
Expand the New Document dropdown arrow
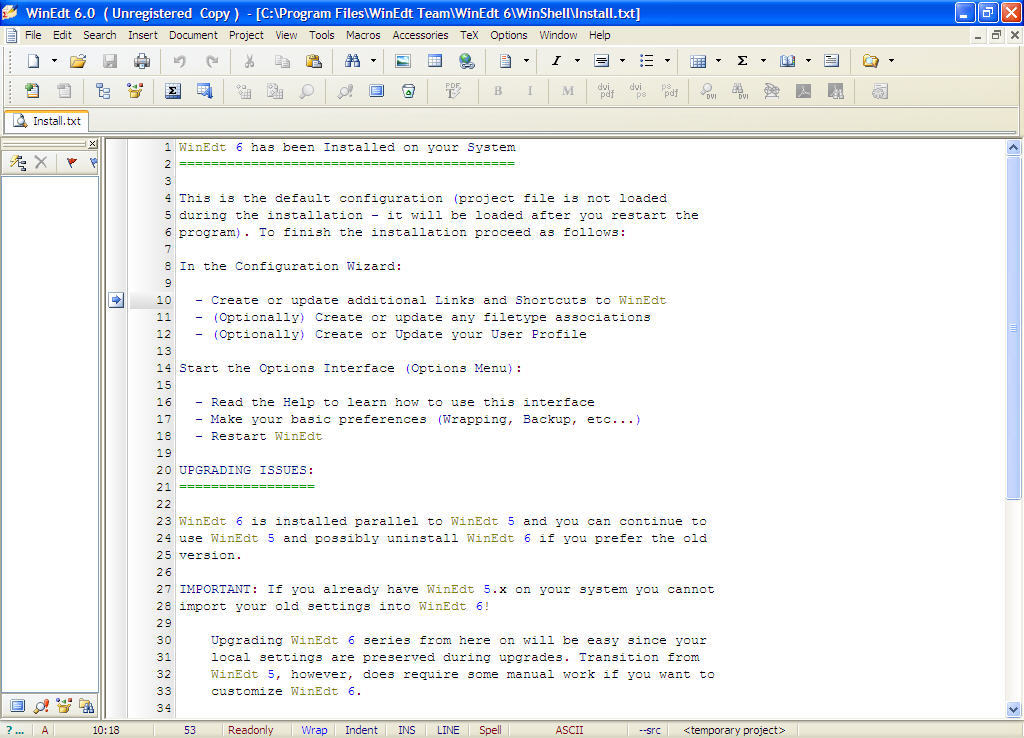(54, 61)
